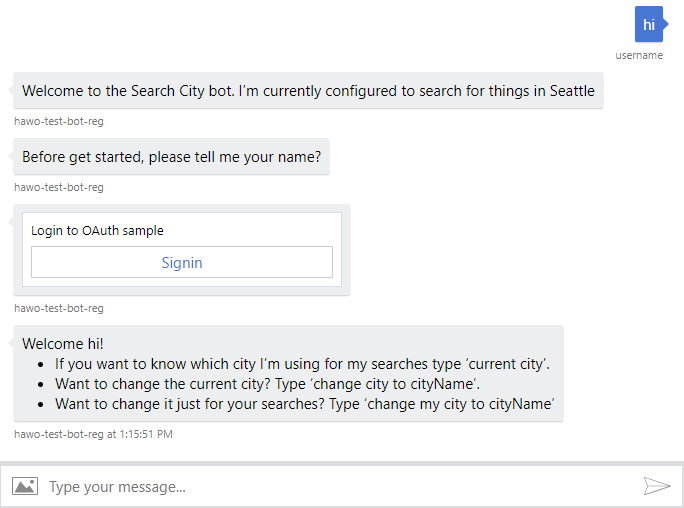The width and height of the screenshot is (684, 508).
Task: Click the 'Welcome hi!' greeting text
Action: click(62, 343)
